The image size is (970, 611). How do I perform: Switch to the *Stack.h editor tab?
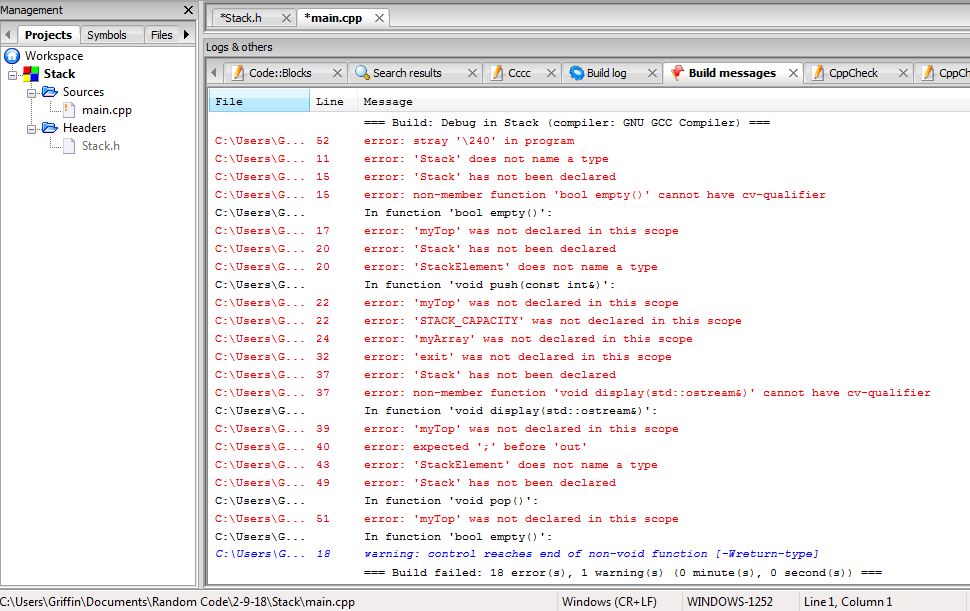(x=241, y=18)
